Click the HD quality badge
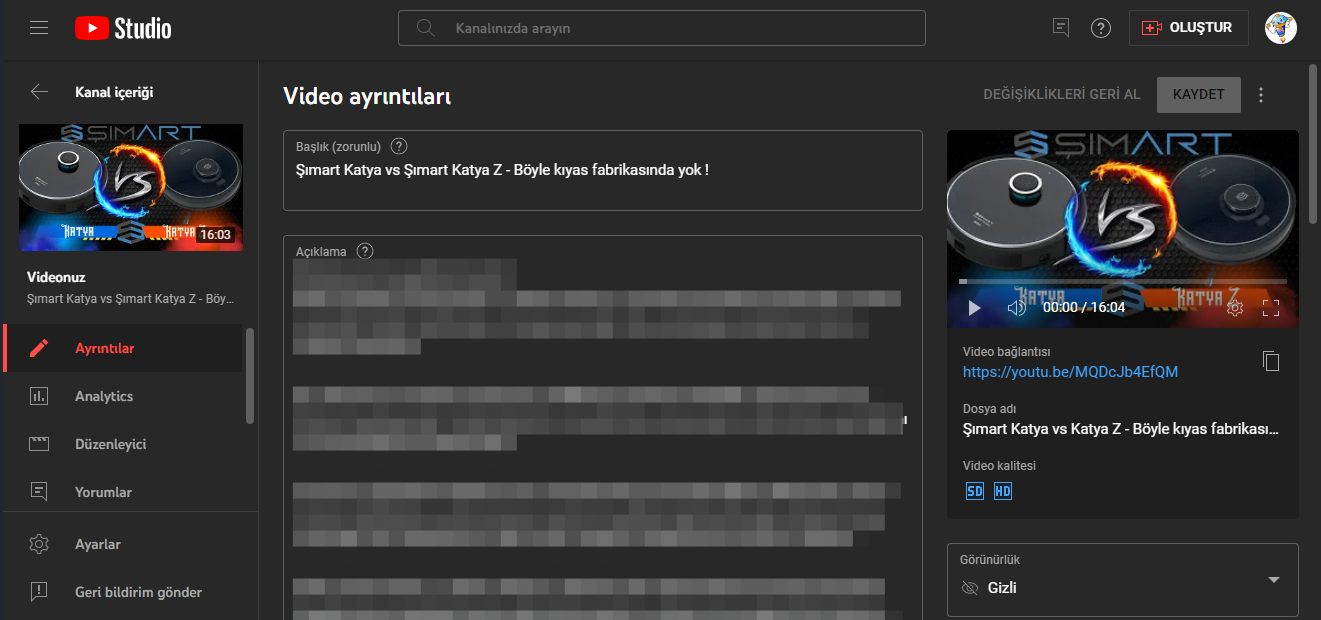Viewport: 1321px width, 620px height. pyautogui.click(x=1003, y=491)
